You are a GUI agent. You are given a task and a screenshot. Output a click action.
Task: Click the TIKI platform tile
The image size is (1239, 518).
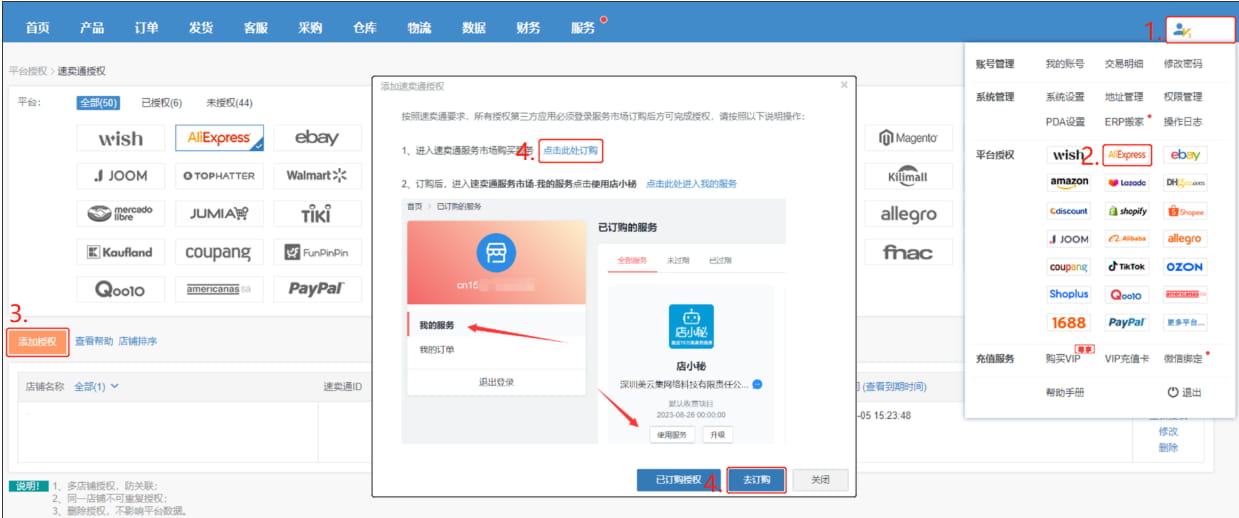[317, 214]
